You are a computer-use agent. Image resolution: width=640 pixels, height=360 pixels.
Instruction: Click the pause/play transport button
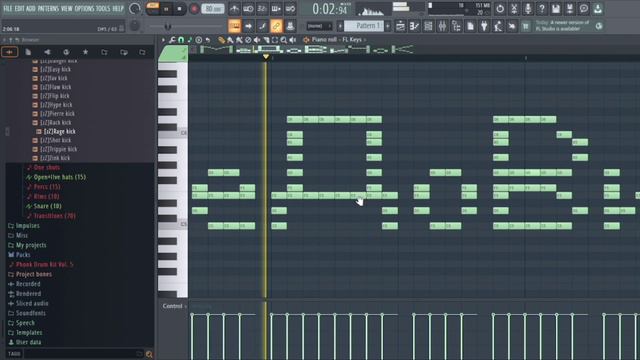166,9
